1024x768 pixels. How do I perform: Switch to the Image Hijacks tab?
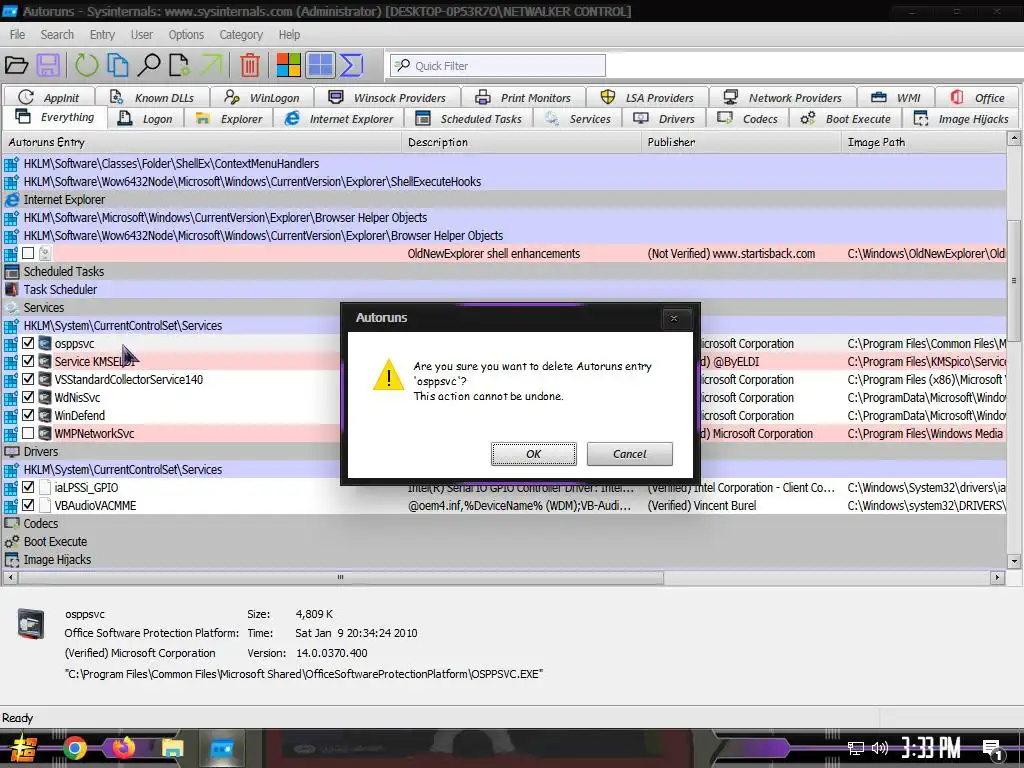pyautogui.click(x=961, y=119)
